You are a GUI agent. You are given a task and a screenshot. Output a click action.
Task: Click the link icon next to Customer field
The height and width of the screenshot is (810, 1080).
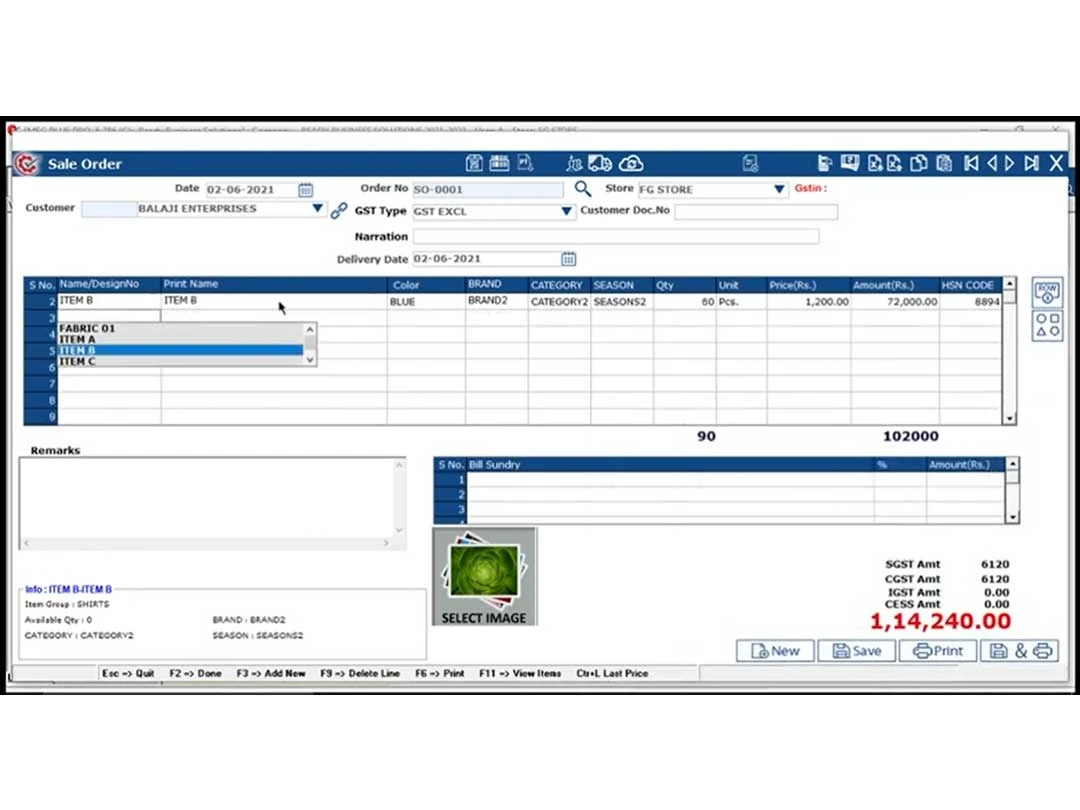tap(339, 210)
